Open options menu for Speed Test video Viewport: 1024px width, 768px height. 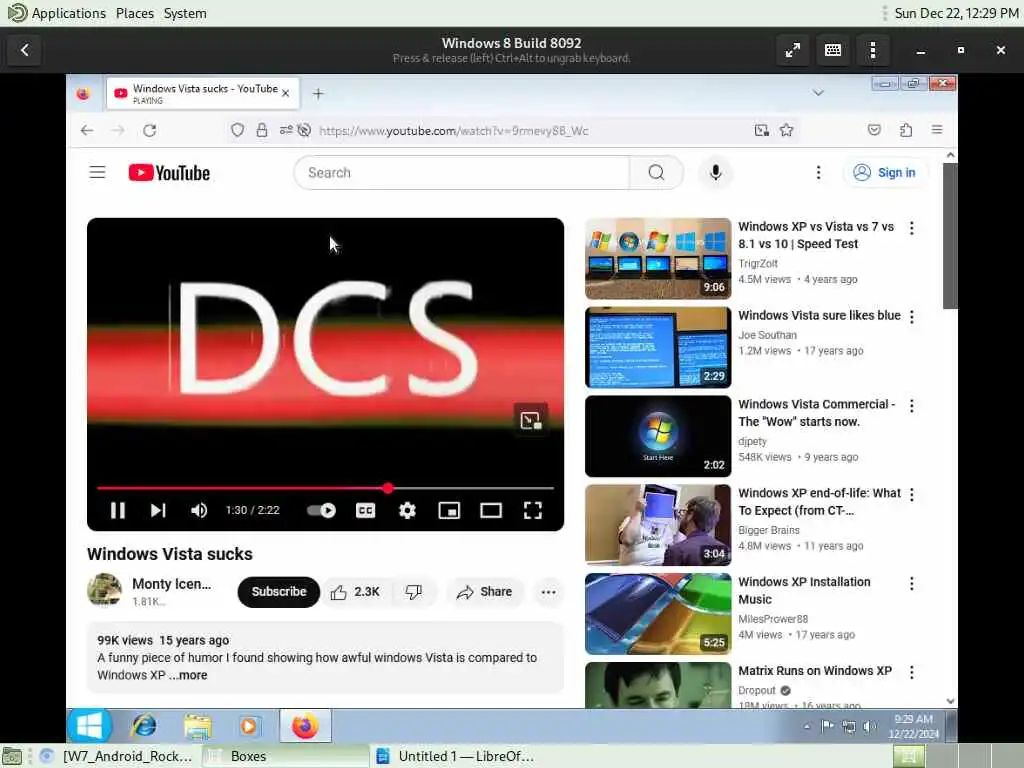(912, 228)
